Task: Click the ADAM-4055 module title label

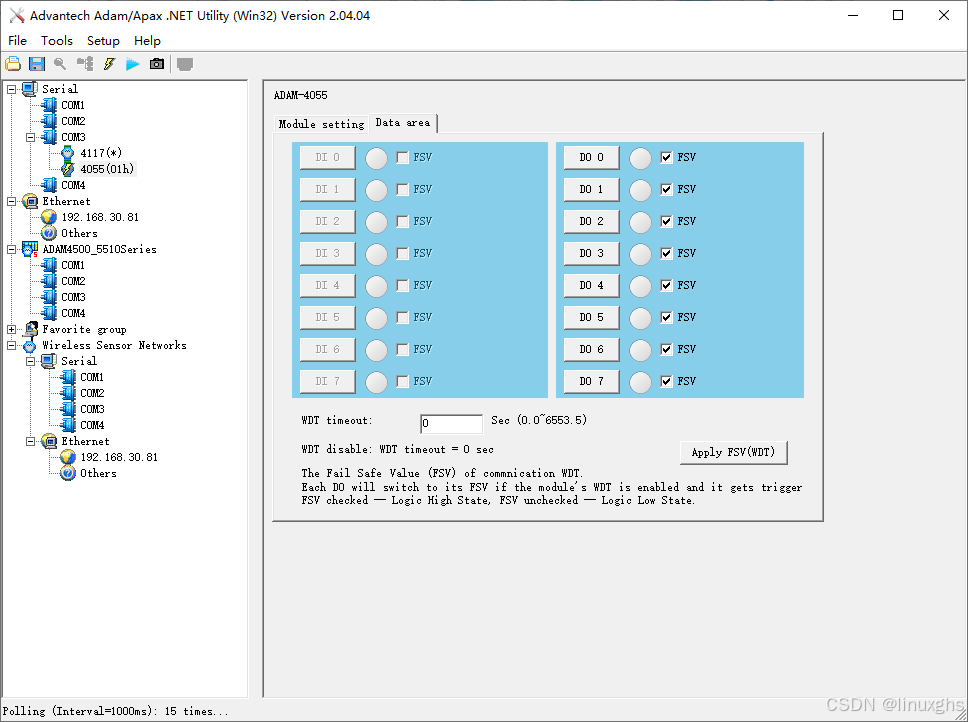Action: pyautogui.click(x=301, y=95)
